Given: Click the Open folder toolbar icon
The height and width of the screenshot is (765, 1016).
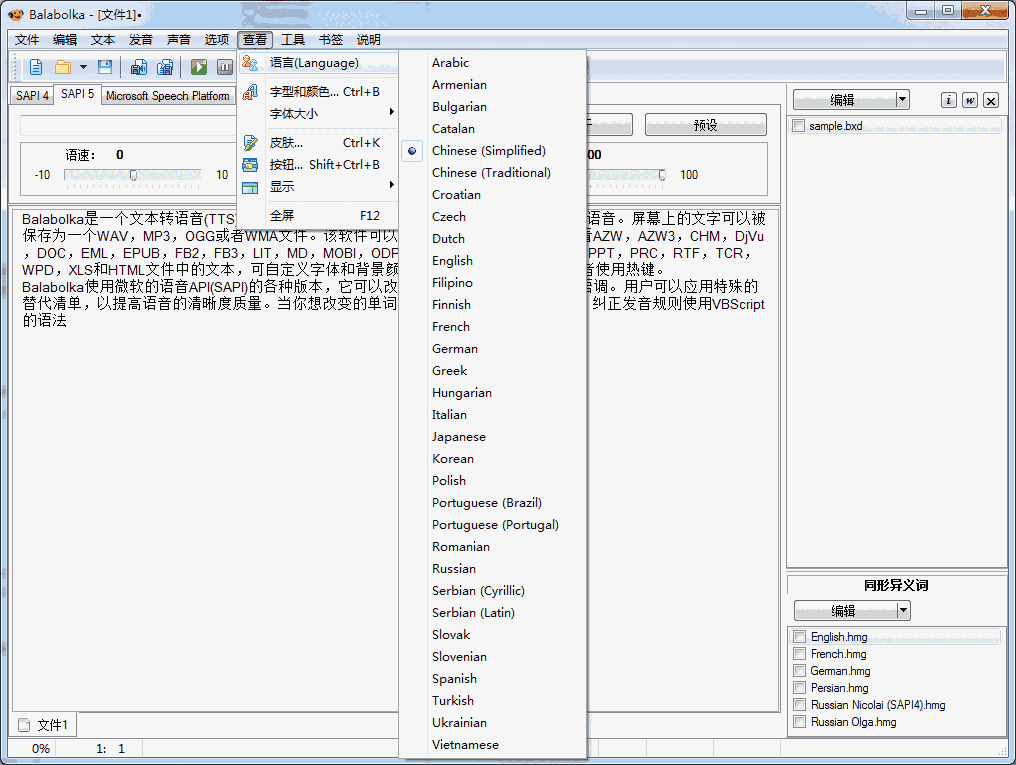Looking at the screenshot, I should tap(63, 68).
